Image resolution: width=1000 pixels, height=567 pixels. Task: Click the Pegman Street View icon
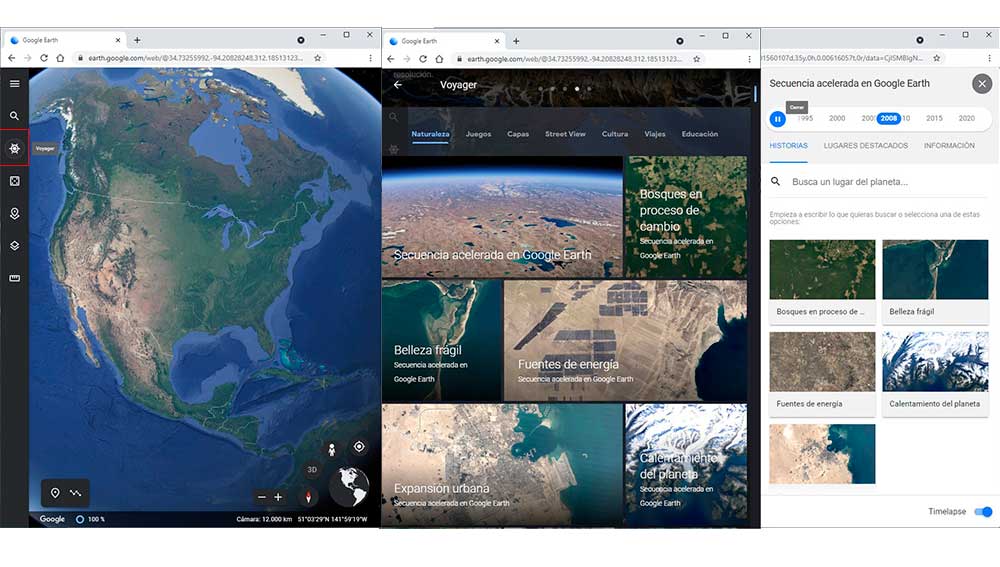point(332,450)
